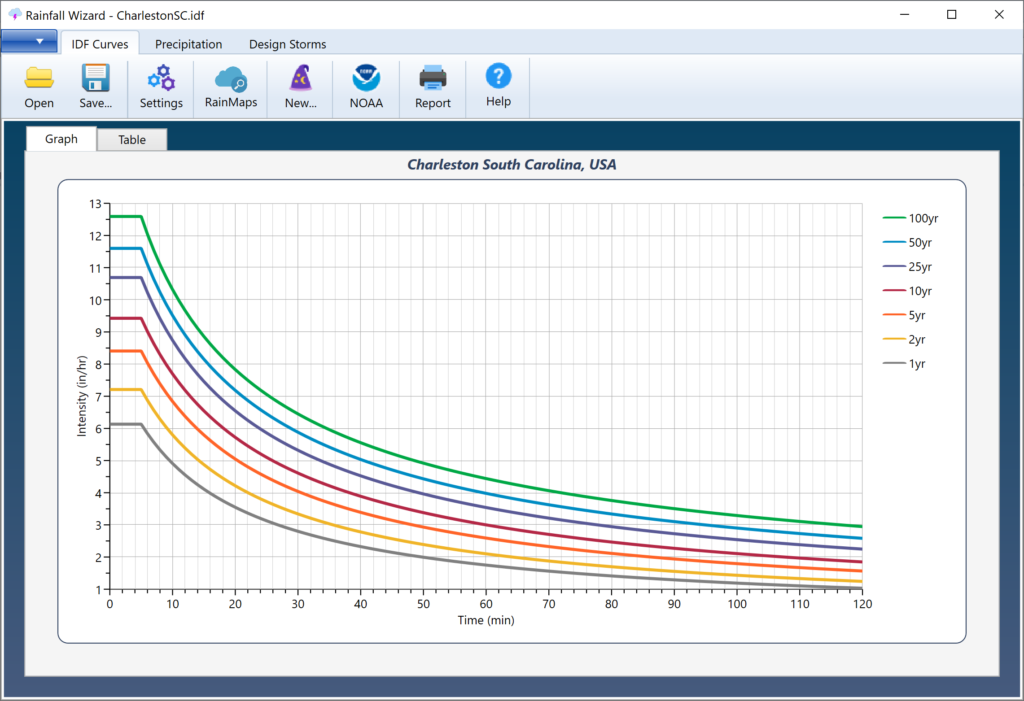Click the Save floppy disk icon
The image size is (1024, 701).
click(x=95, y=78)
